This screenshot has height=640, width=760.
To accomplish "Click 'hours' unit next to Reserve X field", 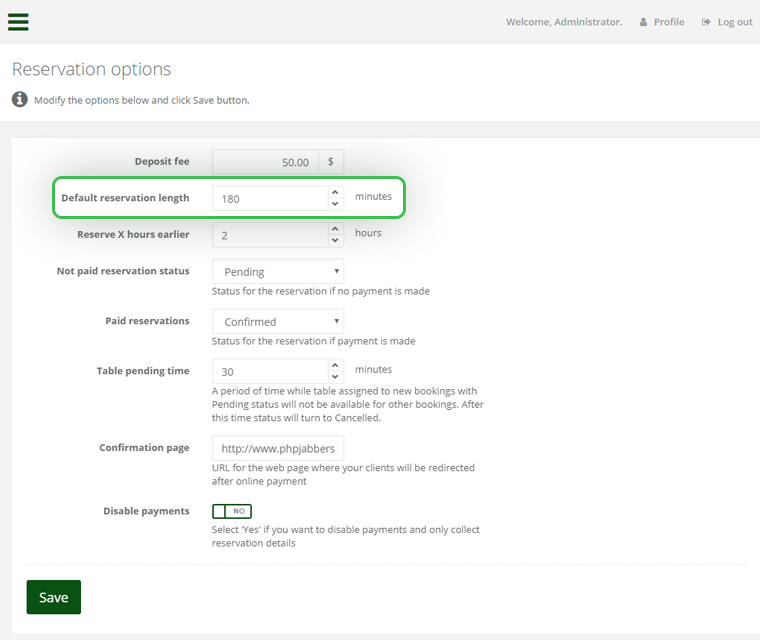I will pos(368,233).
